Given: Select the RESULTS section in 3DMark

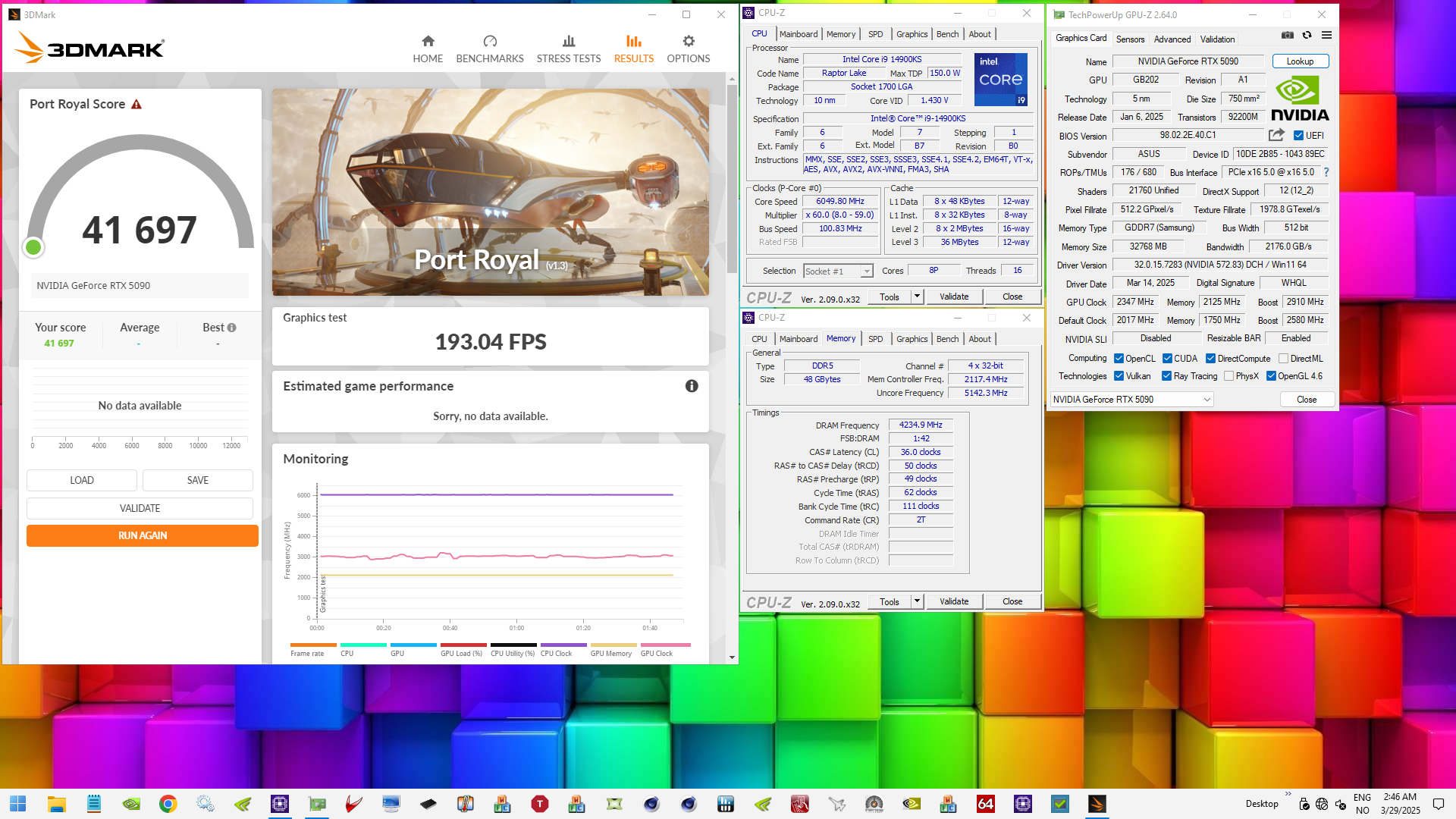Looking at the screenshot, I should pos(634,49).
